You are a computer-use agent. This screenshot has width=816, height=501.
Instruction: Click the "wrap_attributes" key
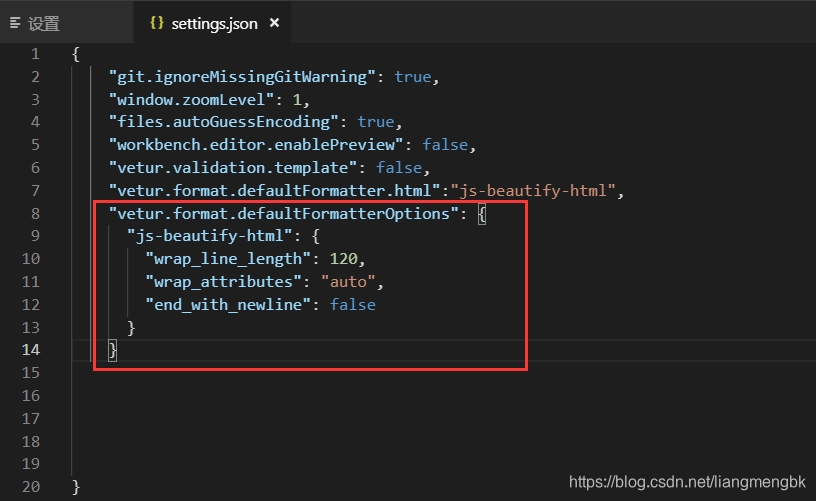[x=224, y=281]
